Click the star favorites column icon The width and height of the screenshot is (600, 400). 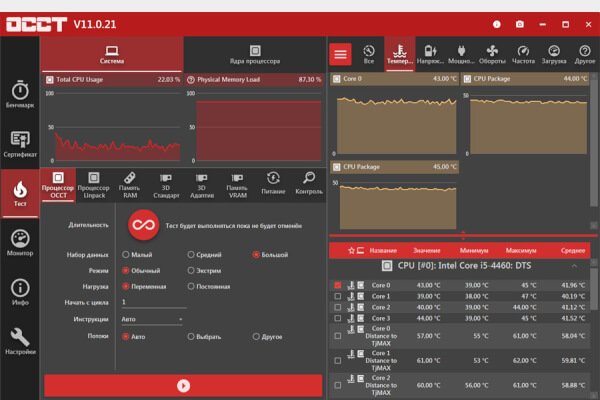(351, 251)
